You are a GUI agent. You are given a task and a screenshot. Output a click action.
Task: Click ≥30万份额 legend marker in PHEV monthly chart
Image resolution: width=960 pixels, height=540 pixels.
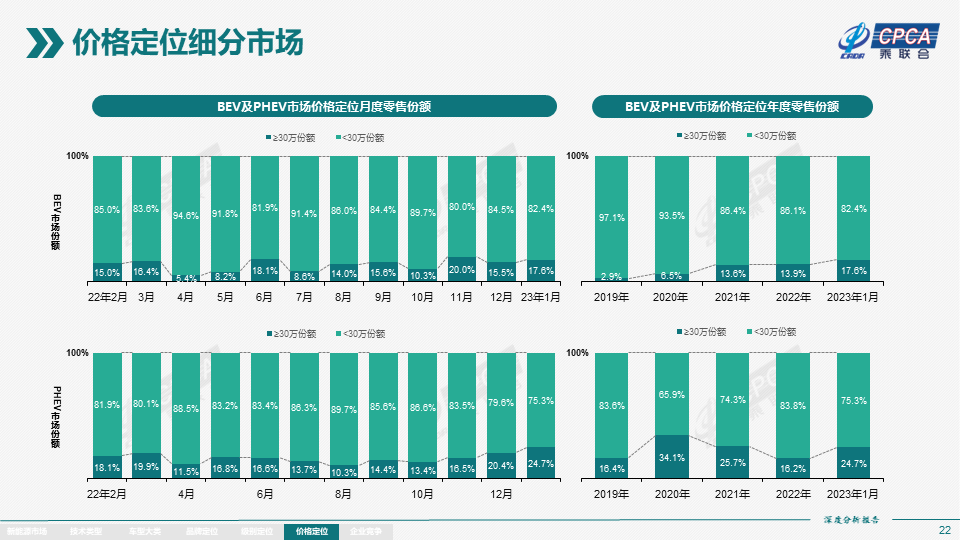(269, 334)
